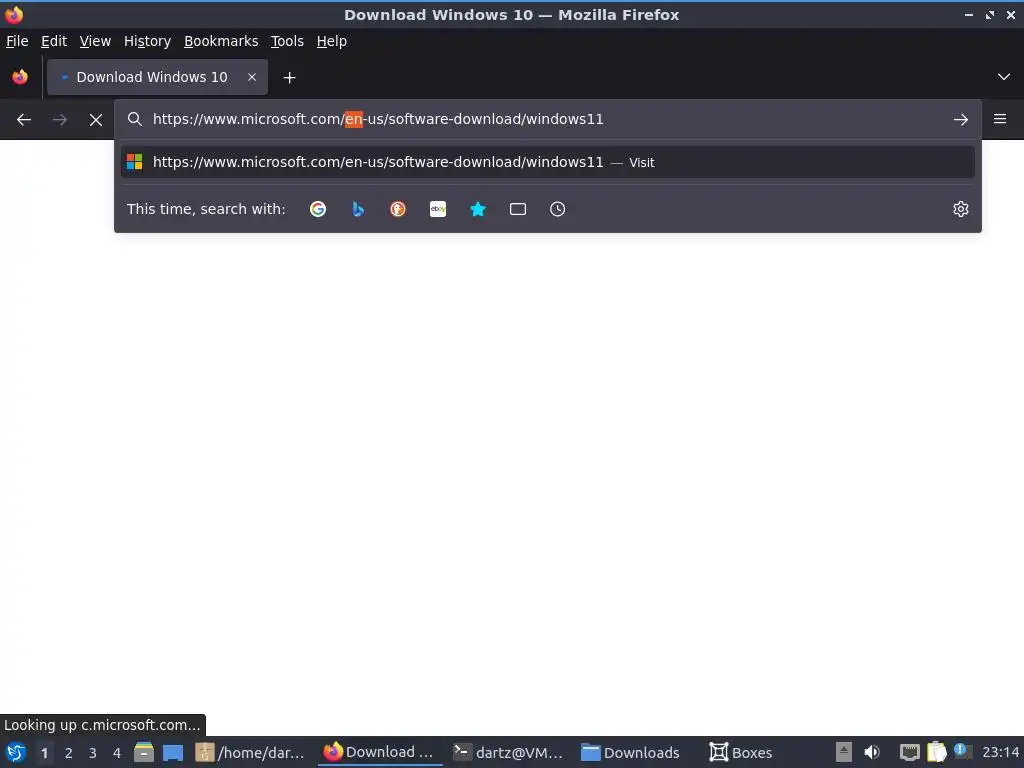The image size is (1024, 768).
Task: Open the Edit menu
Action: [x=54, y=41]
